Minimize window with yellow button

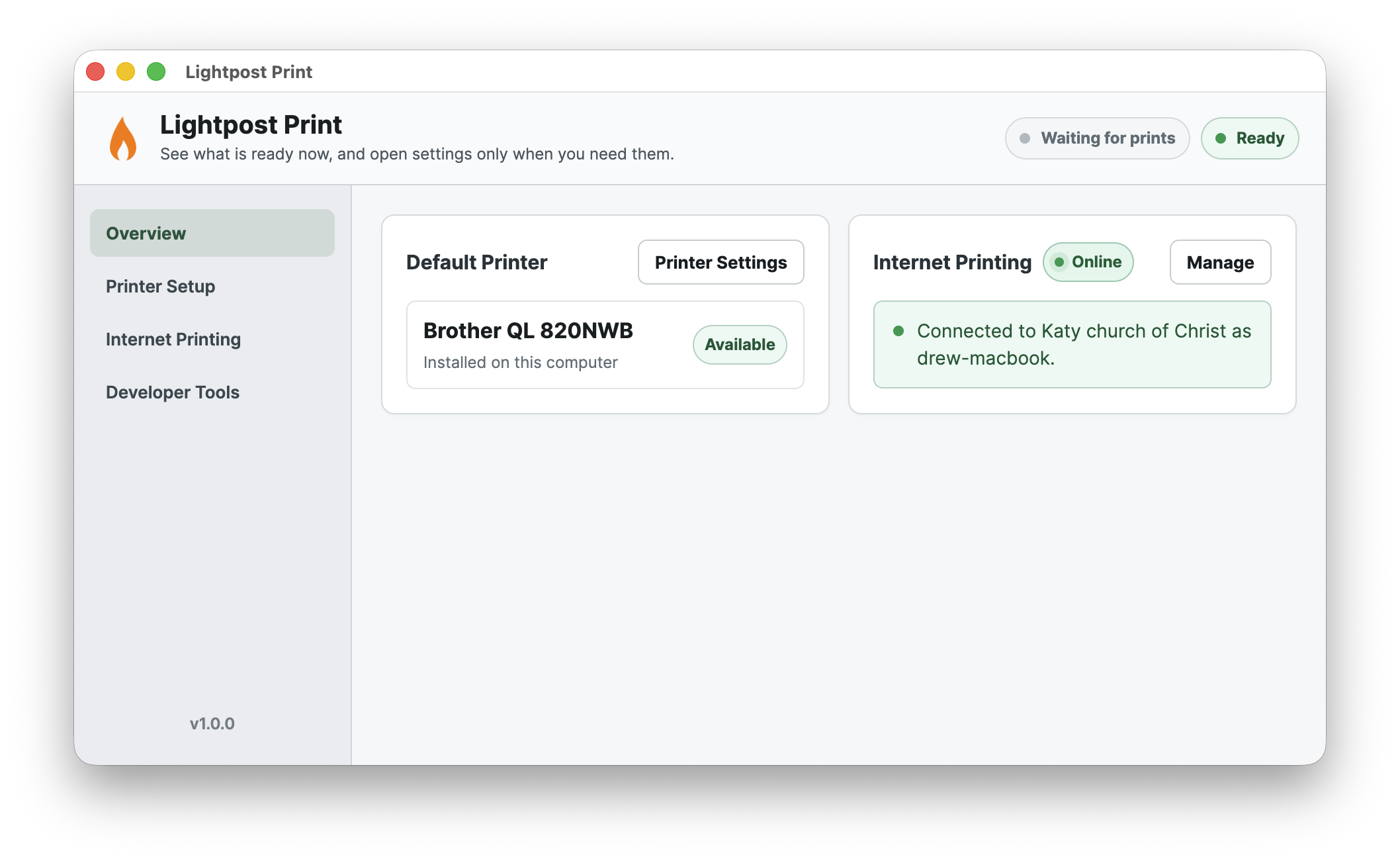click(x=126, y=71)
